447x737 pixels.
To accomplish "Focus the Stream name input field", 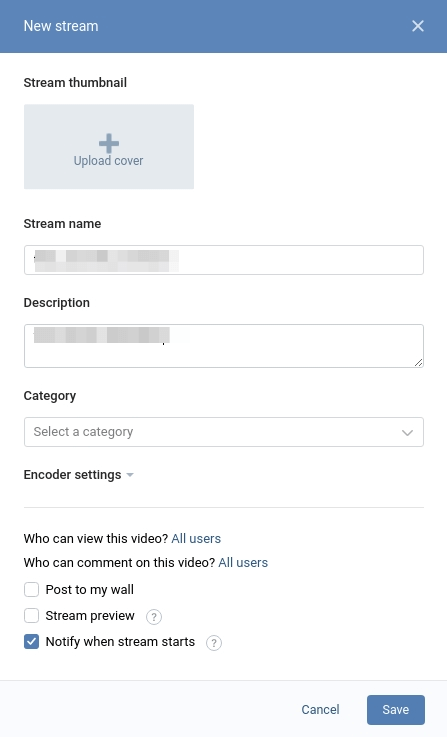I will point(224,260).
